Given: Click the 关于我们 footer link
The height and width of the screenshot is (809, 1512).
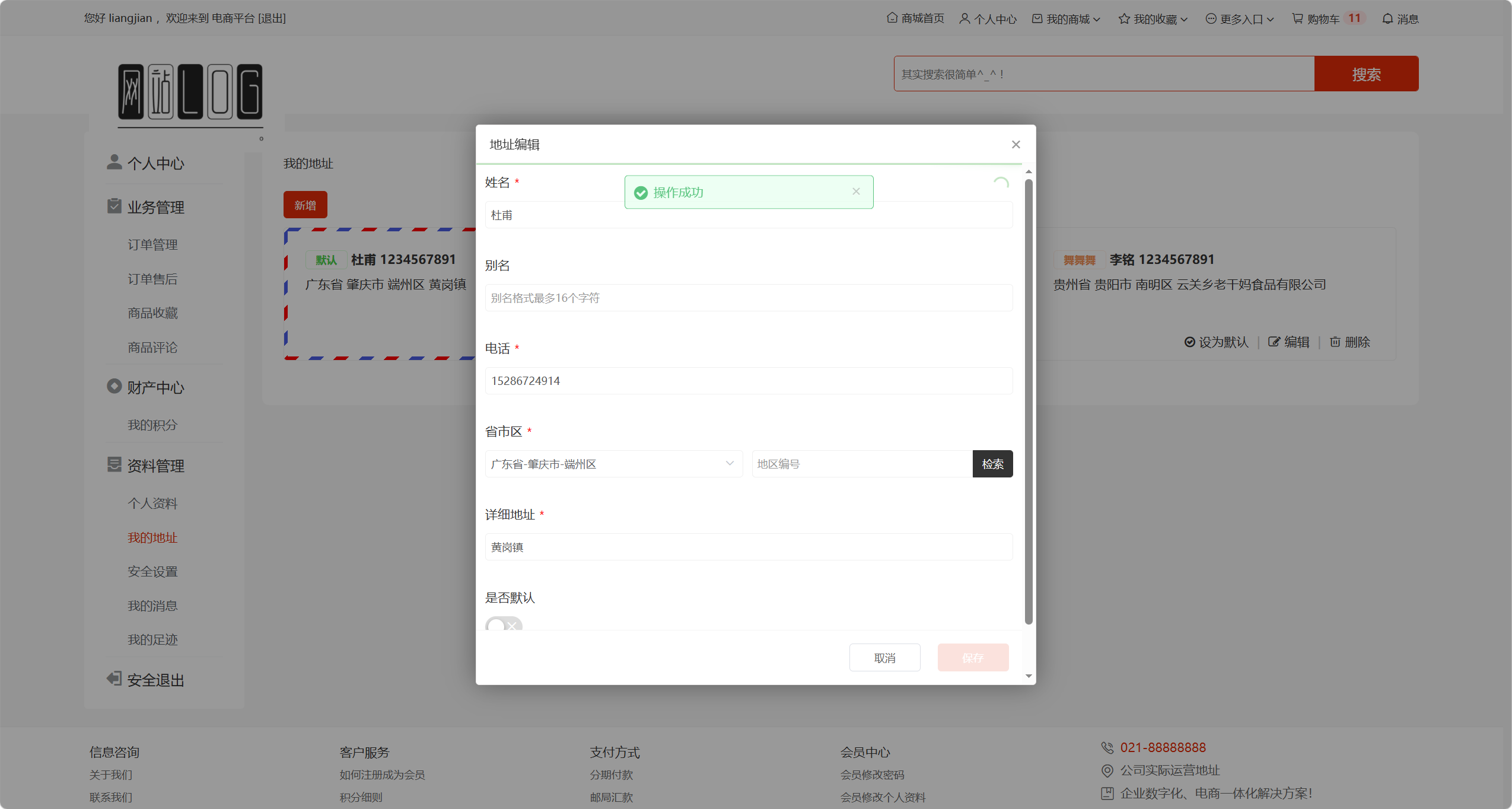Looking at the screenshot, I should [x=111, y=775].
